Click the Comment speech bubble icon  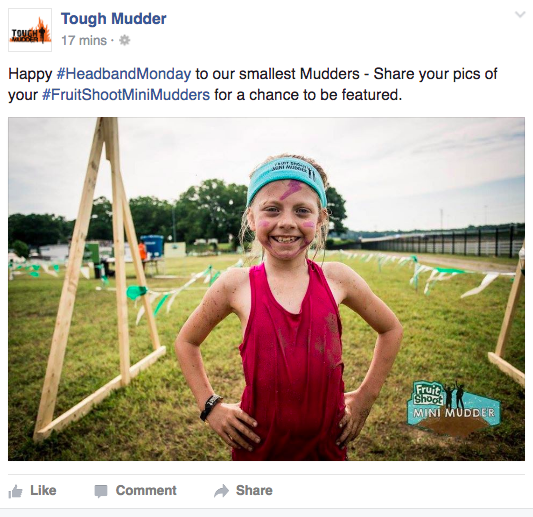pyautogui.click(x=101, y=491)
